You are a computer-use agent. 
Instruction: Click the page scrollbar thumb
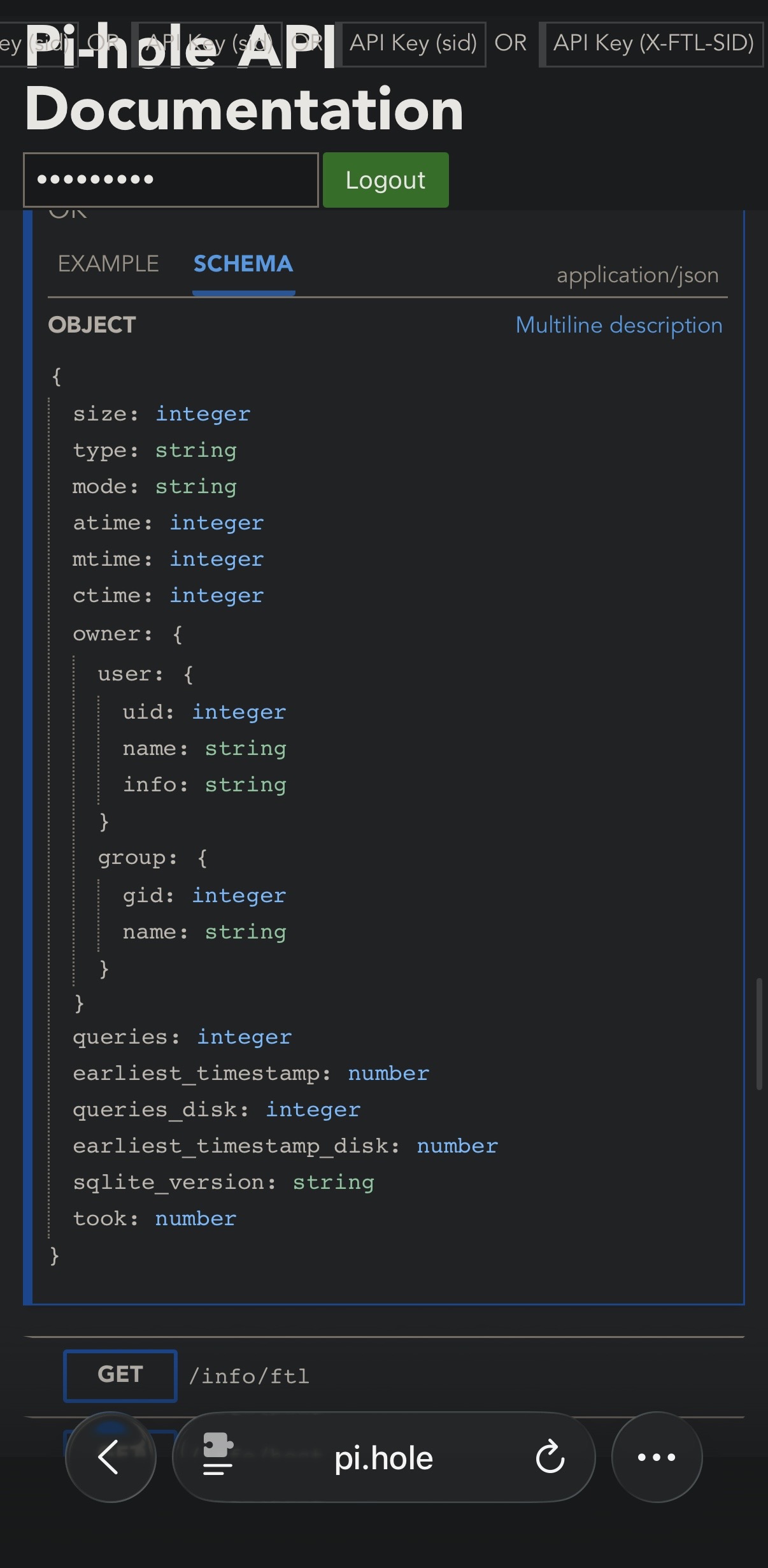[x=759, y=1033]
